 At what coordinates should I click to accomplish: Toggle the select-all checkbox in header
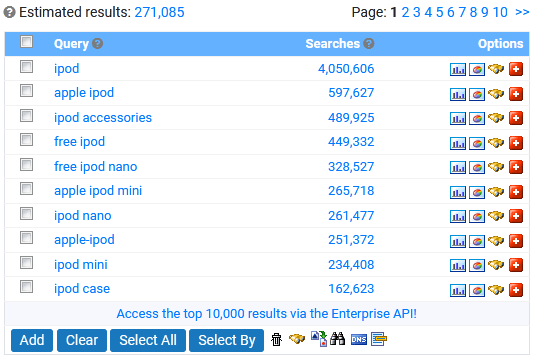click(26, 42)
